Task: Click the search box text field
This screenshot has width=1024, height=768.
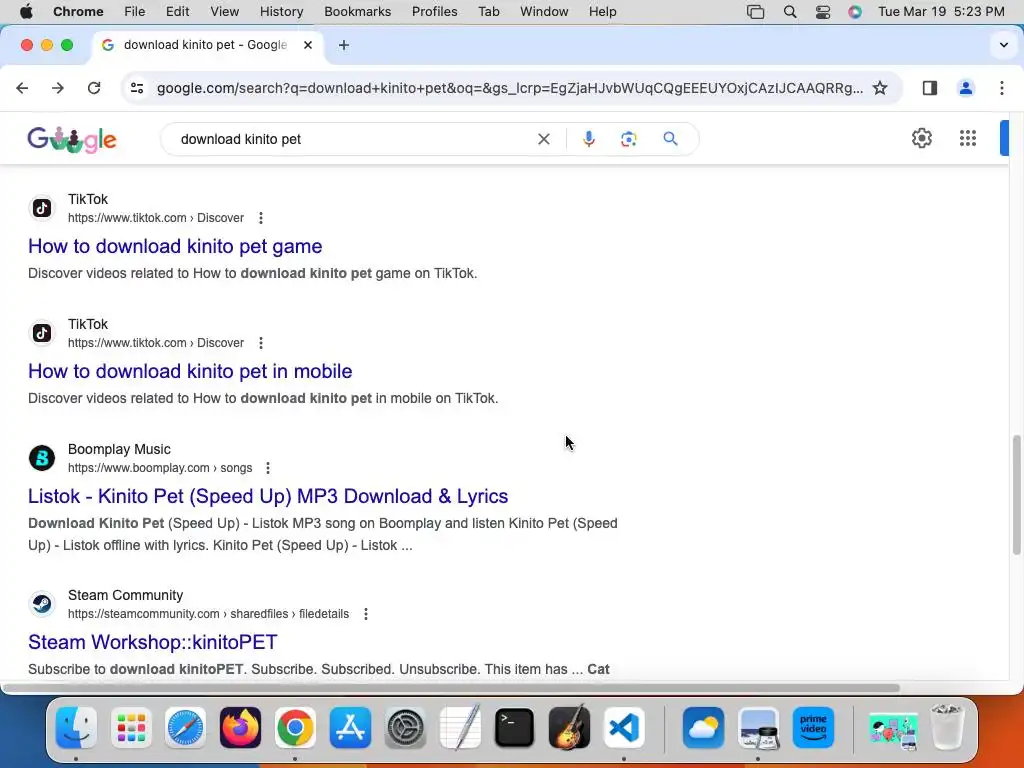Action: coord(353,139)
